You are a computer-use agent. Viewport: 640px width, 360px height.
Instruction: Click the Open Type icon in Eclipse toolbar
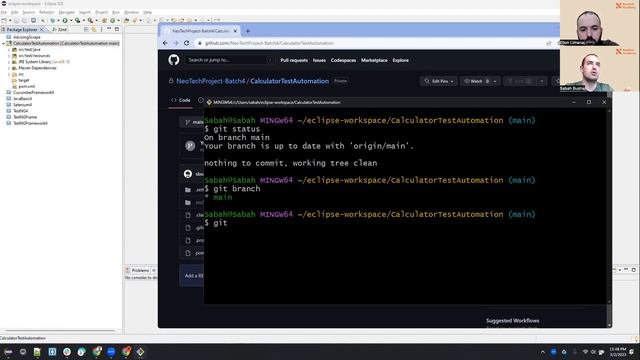[x=127, y=20]
